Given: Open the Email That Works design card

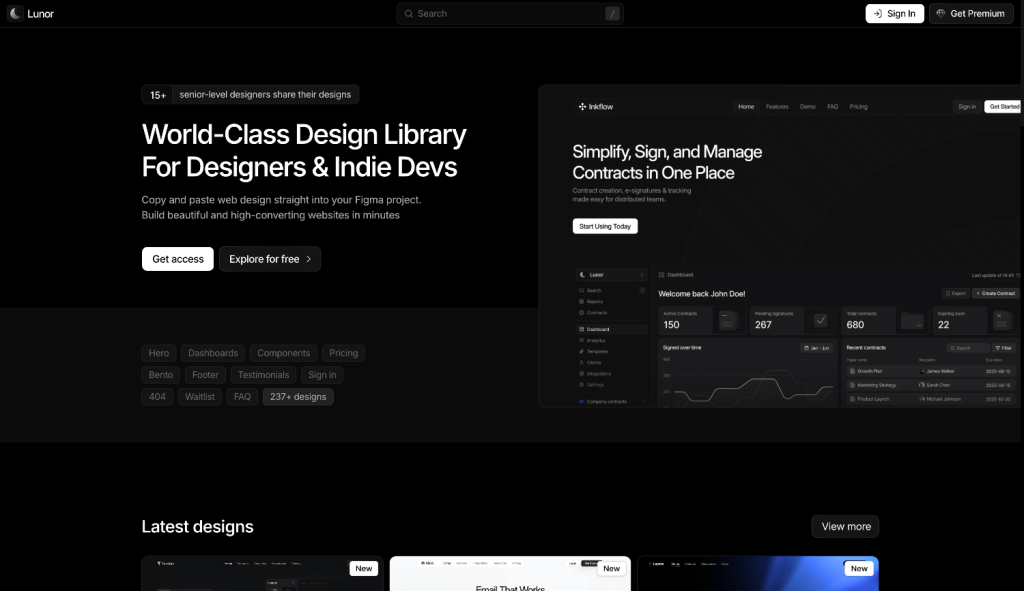Looking at the screenshot, I should (x=510, y=574).
